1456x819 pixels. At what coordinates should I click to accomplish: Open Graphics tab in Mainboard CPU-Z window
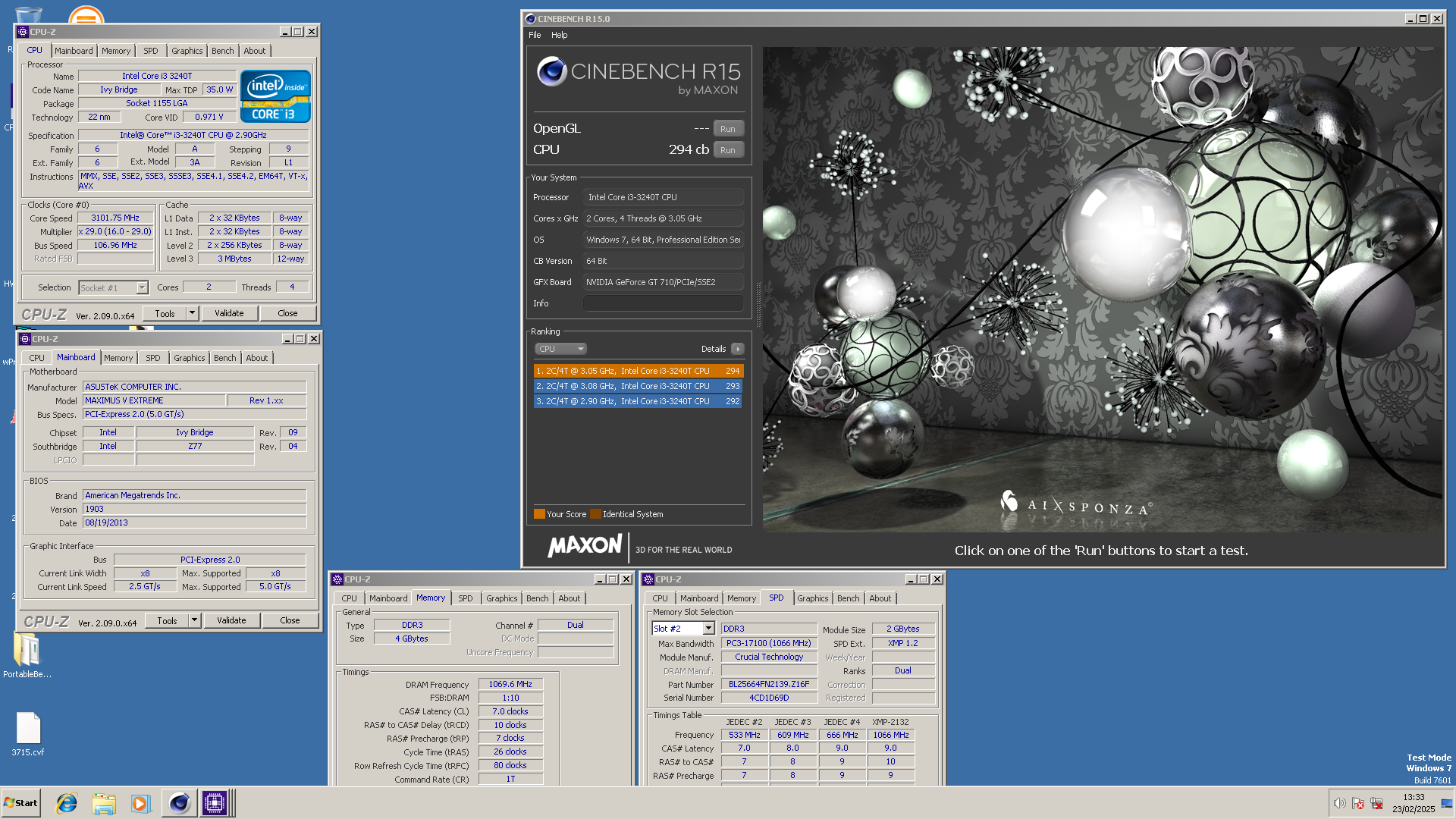pos(190,358)
